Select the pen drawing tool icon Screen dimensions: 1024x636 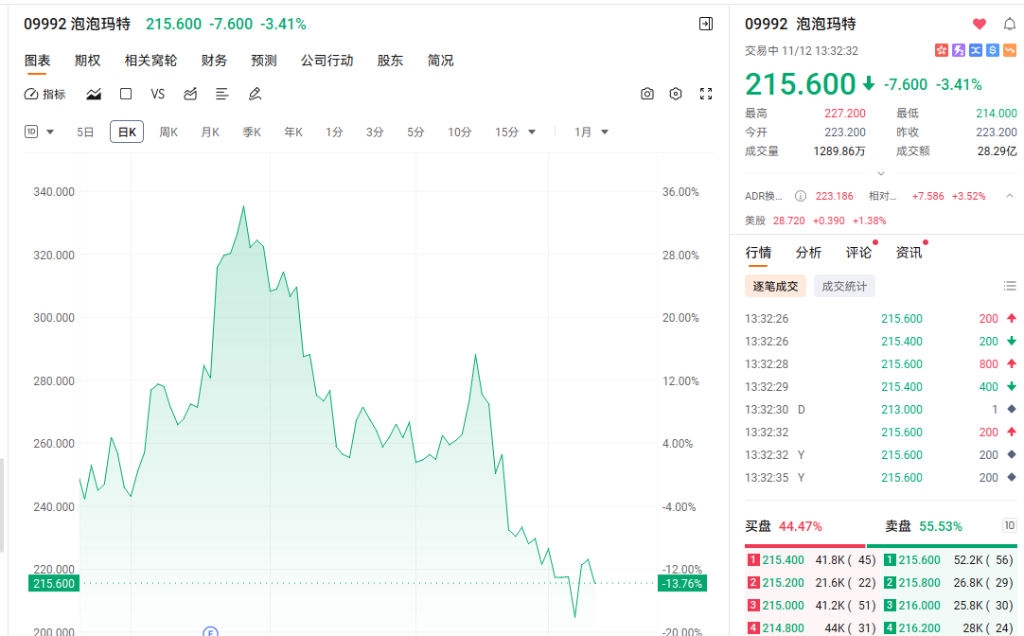[x=255, y=93]
